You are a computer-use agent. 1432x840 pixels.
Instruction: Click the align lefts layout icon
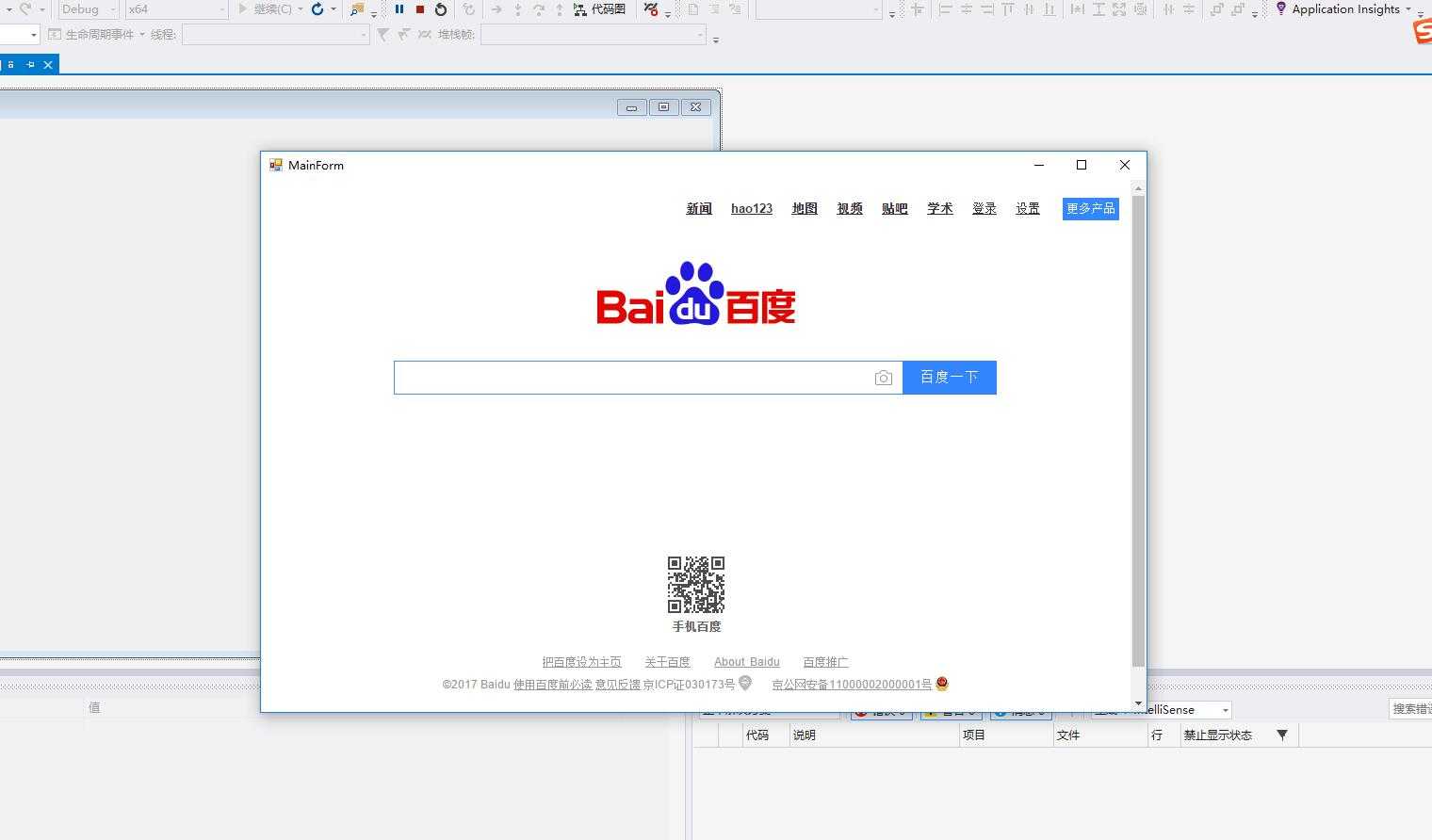[x=946, y=9]
